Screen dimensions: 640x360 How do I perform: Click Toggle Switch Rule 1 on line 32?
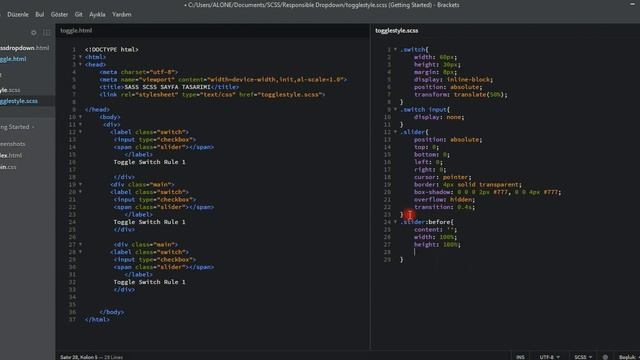tap(149, 282)
